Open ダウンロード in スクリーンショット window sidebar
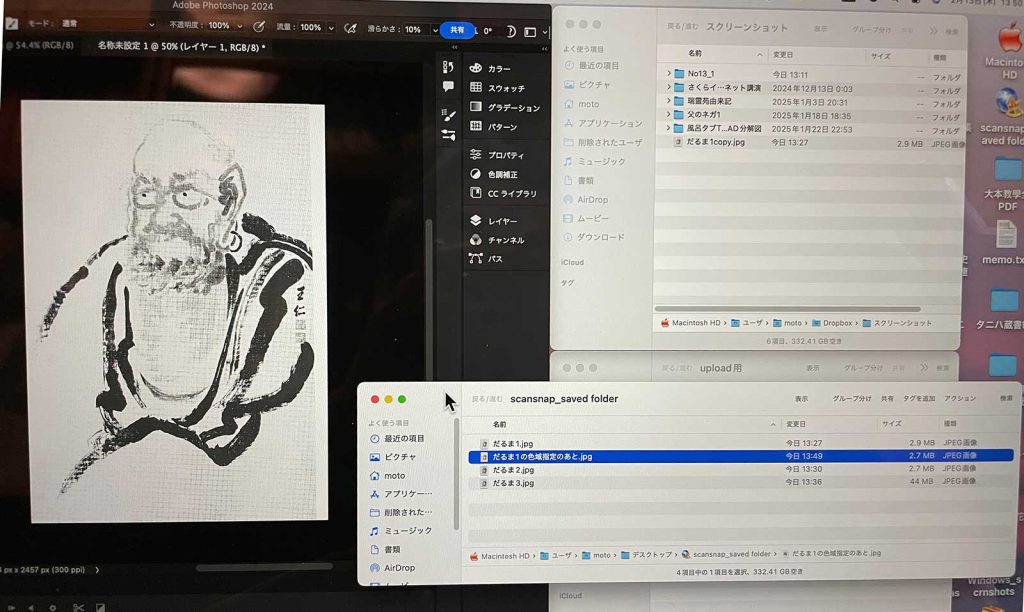Screen dimensions: 1024x612 [x=601, y=237]
